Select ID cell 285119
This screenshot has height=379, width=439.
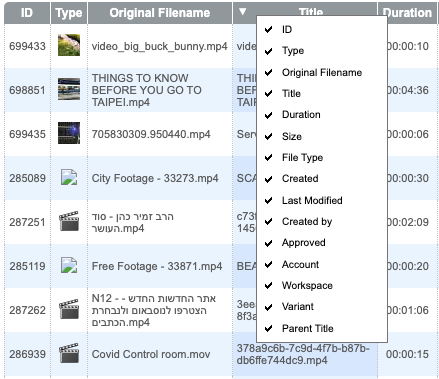[x=27, y=266]
